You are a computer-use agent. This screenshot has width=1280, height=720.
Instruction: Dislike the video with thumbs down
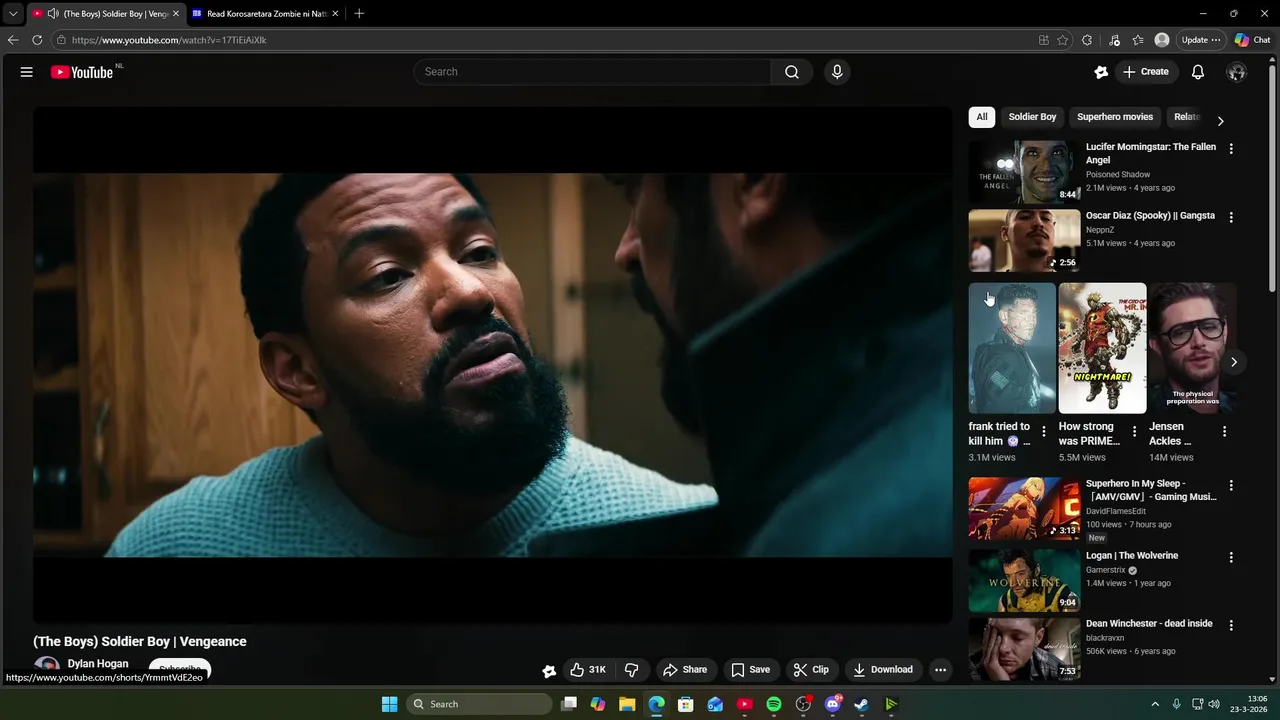click(x=631, y=670)
